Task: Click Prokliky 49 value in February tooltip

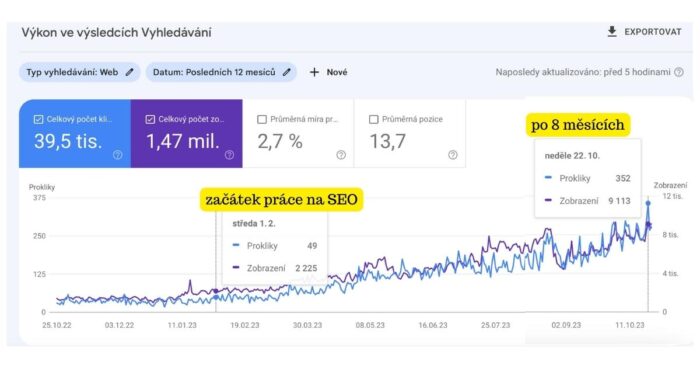Action: [312, 246]
